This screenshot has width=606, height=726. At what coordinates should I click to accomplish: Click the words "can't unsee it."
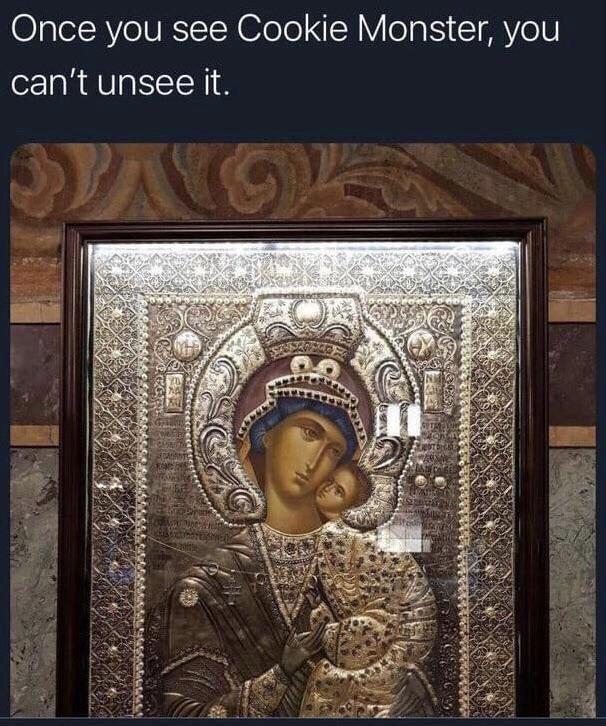pos(120,82)
